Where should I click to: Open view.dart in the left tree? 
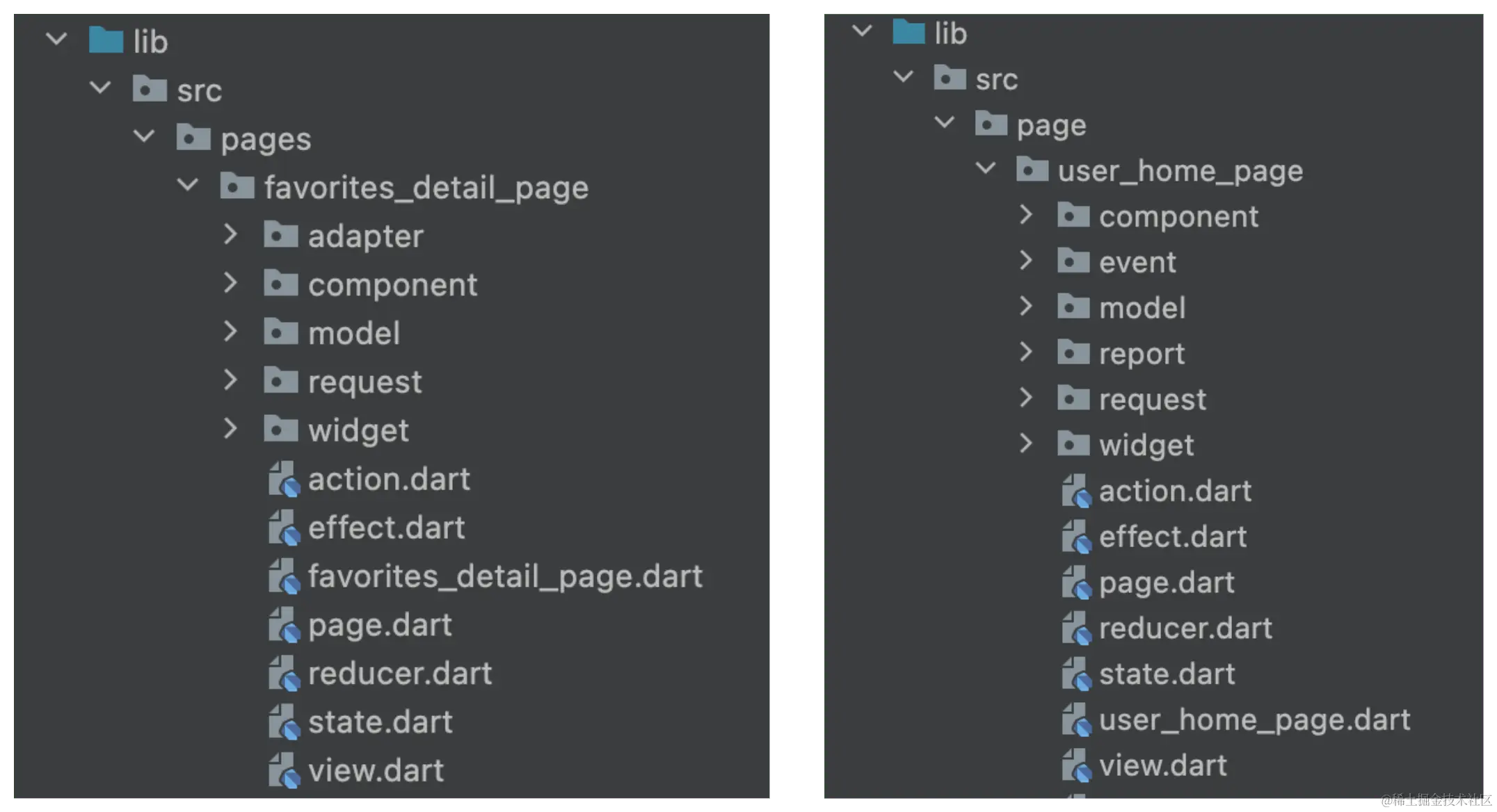coord(376,770)
